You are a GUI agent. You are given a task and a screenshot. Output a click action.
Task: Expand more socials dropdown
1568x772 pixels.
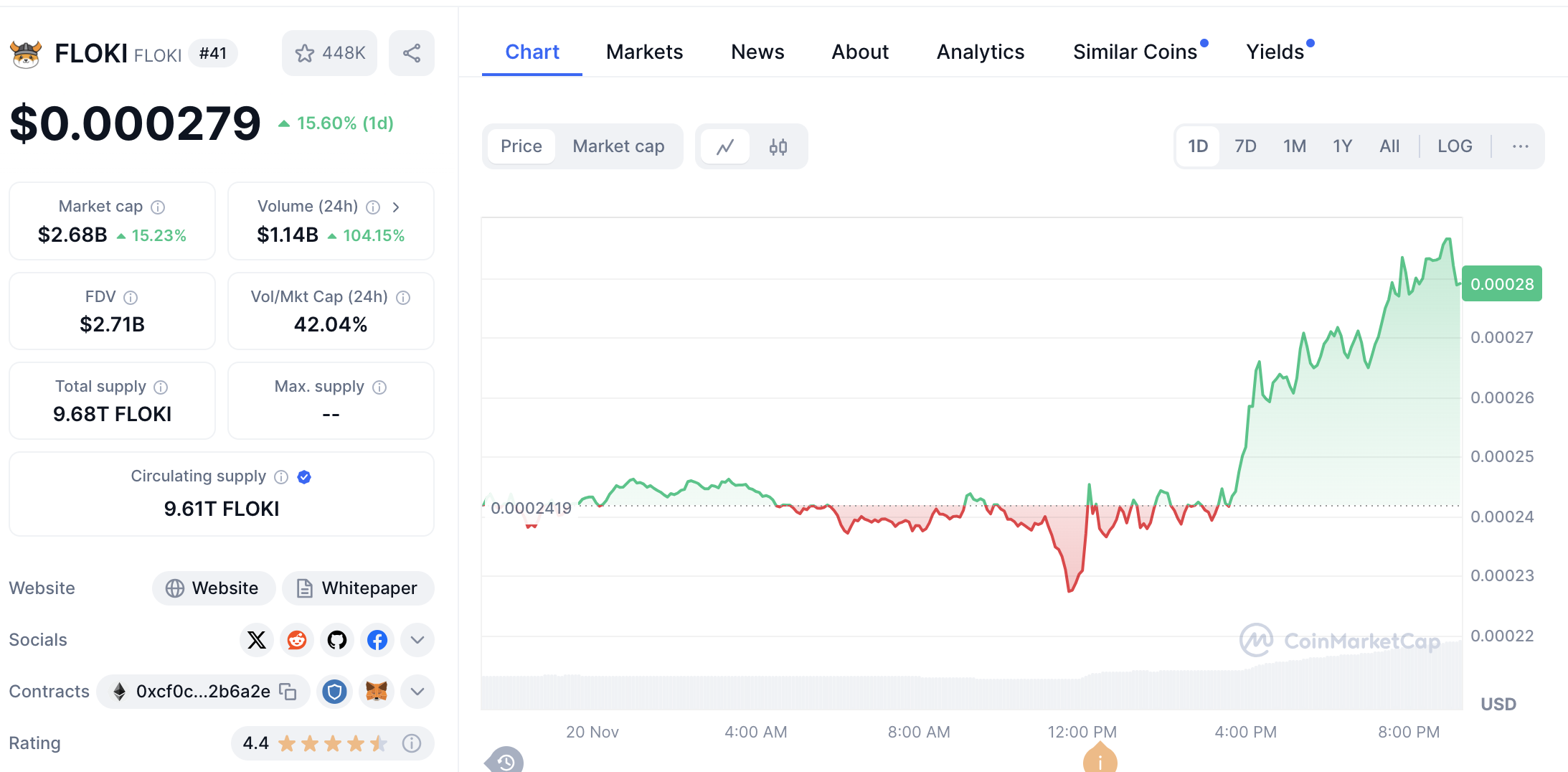click(417, 639)
